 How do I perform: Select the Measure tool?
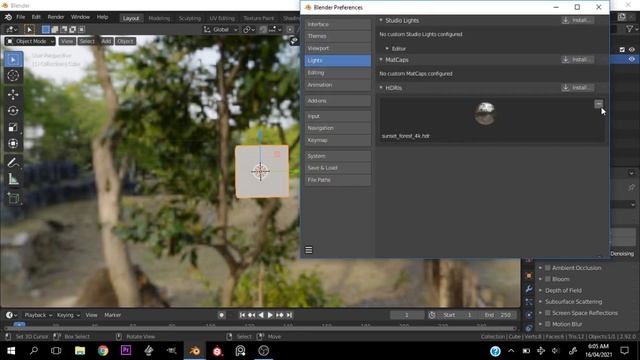pyautogui.click(x=13, y=179)
